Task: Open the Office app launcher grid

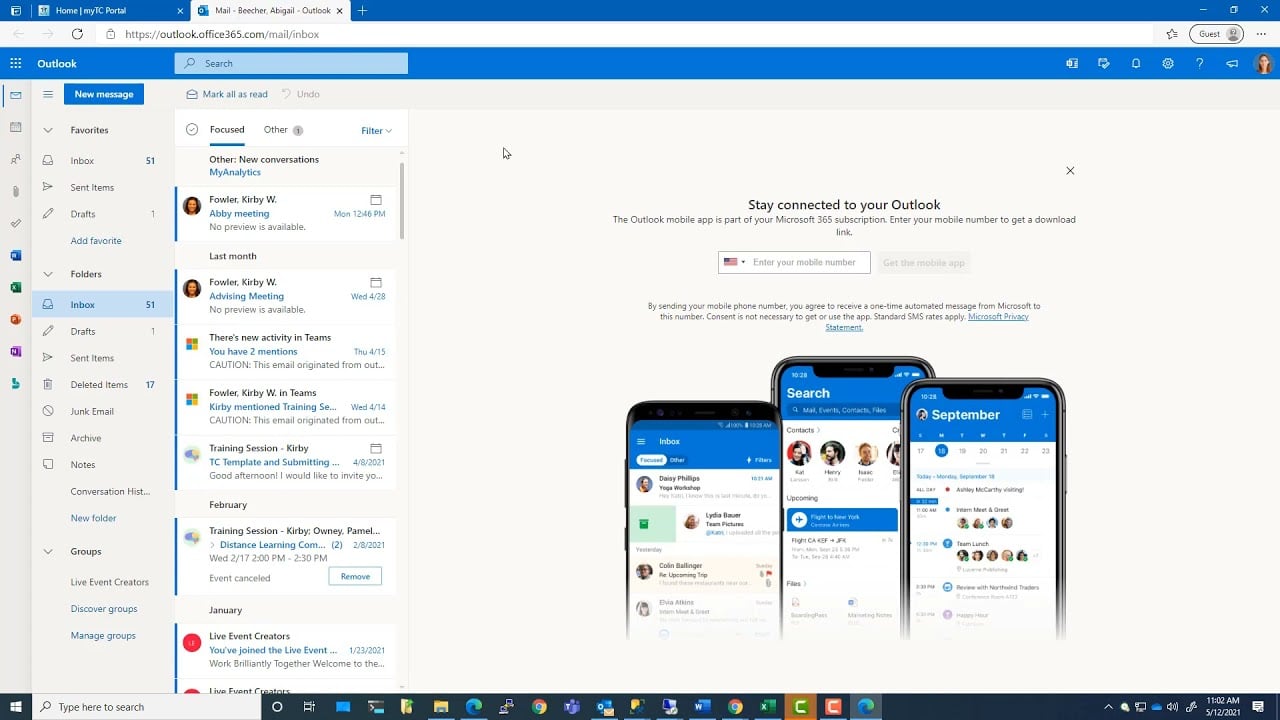Action: tap(15, 63)
